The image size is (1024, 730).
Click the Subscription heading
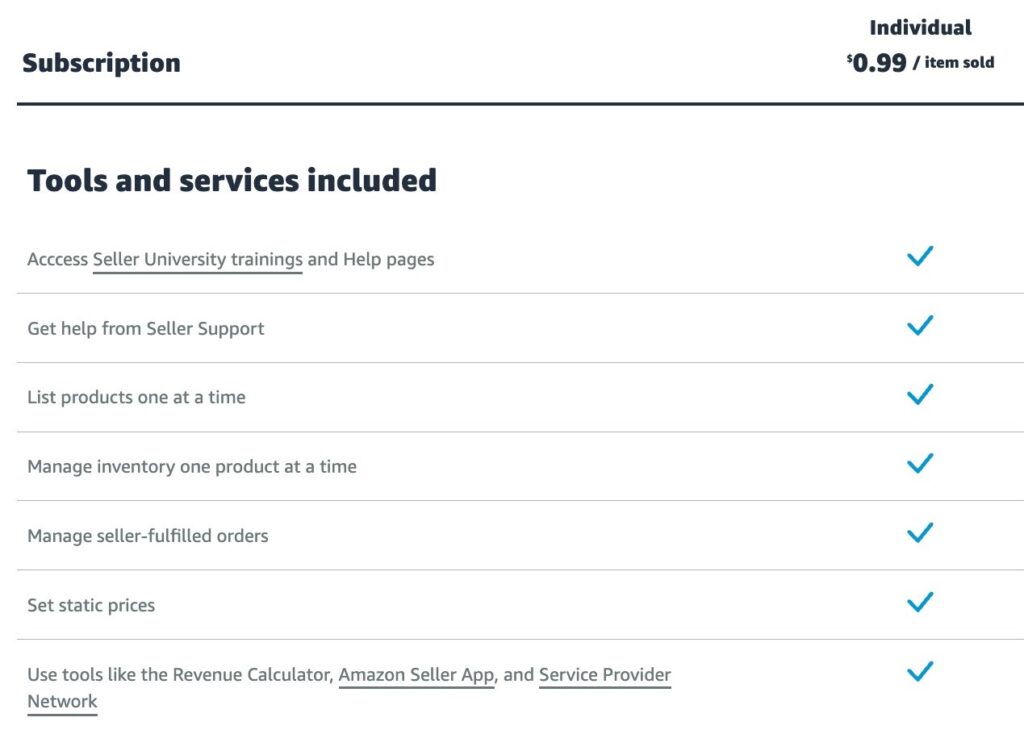pyautogui.click(x=101, y=63)
